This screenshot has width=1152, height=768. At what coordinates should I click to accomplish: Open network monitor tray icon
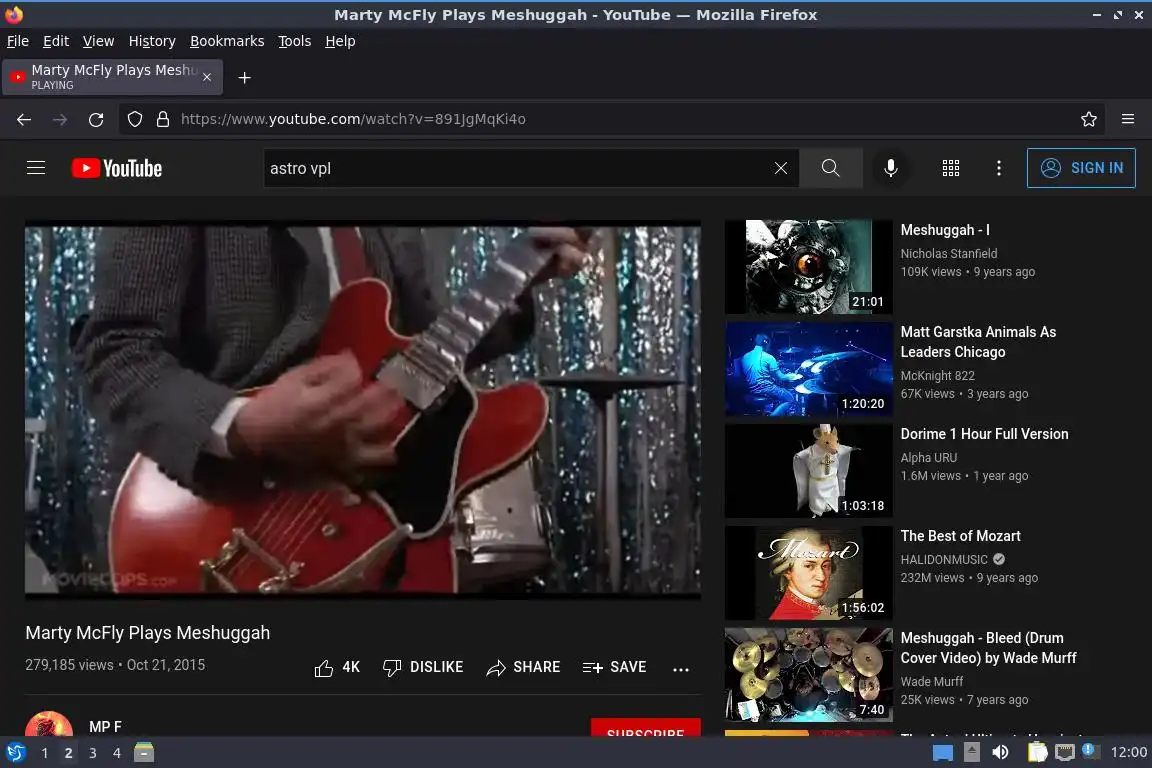pos(1065,753)
